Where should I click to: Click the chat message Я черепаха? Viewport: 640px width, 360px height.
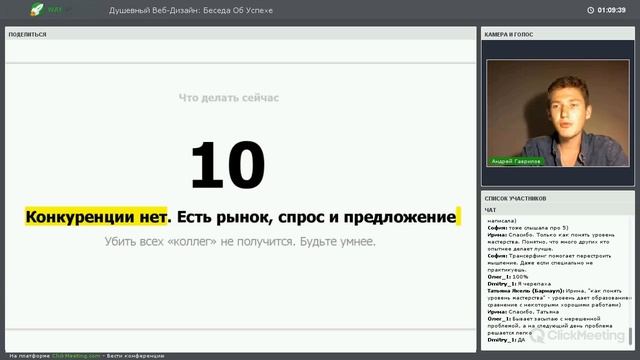534,284
